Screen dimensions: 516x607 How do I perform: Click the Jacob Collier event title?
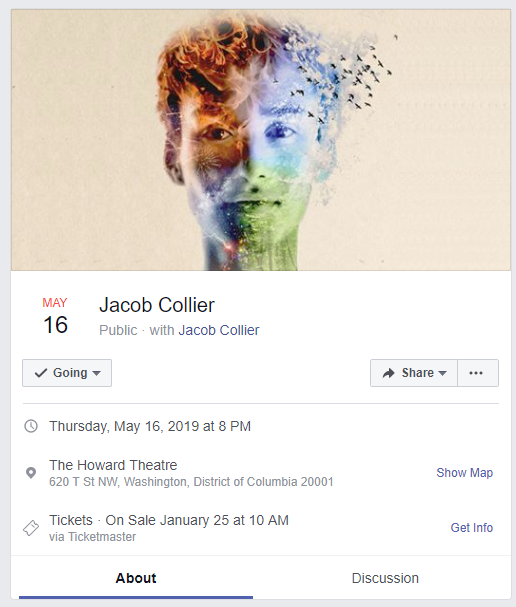coord(157,305)
